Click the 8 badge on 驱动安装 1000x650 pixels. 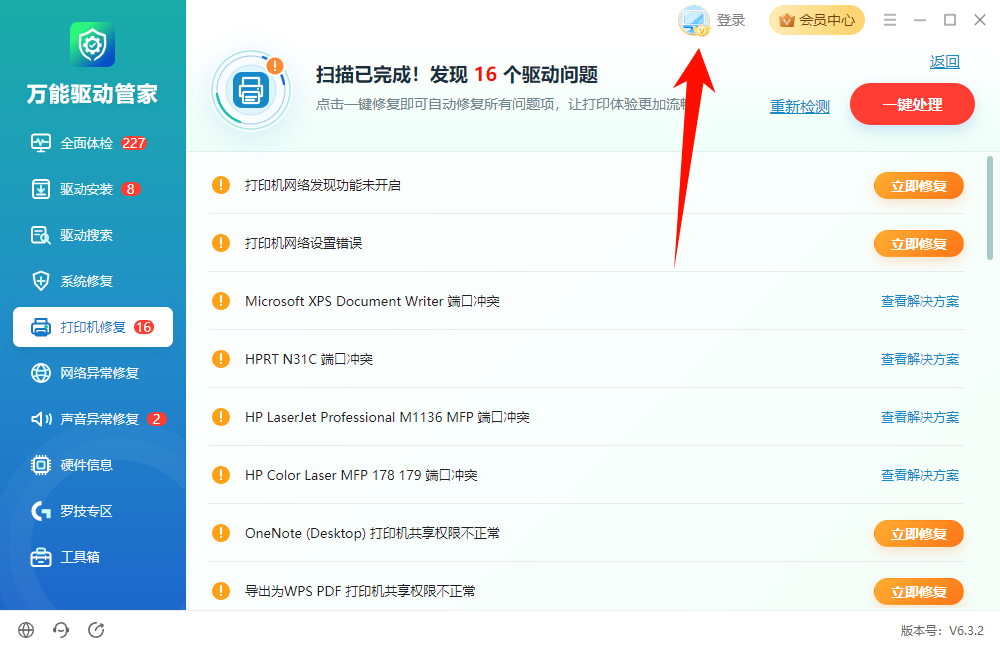click(131, 189)
